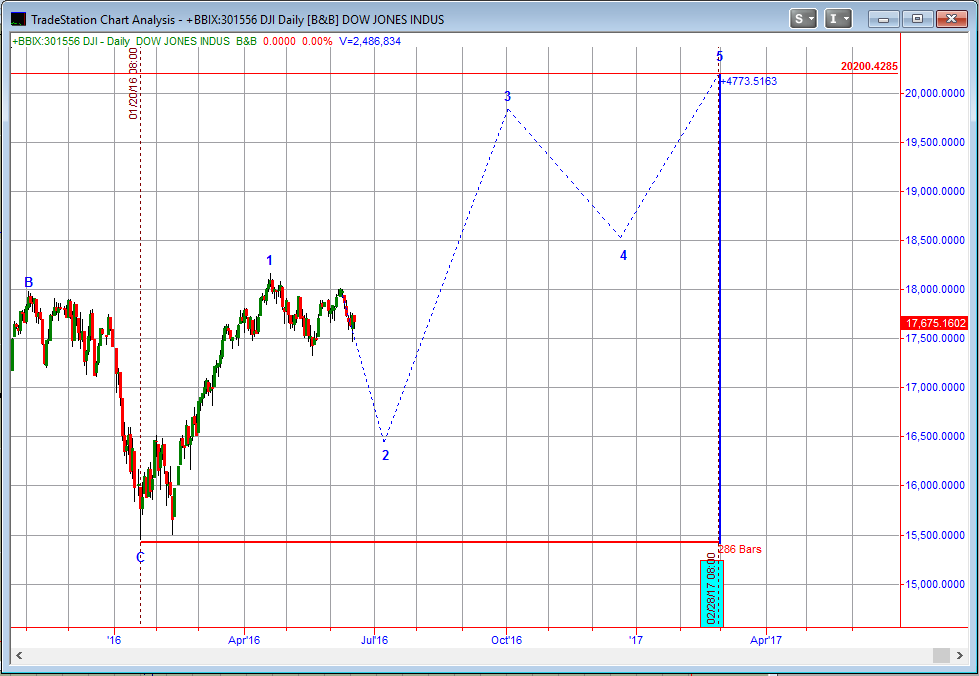The height and width of the screenshot is (676, 979).
Task: Click the +BBIX:301556 DJI - Daily symbol text
Action: tap(71, 41)
